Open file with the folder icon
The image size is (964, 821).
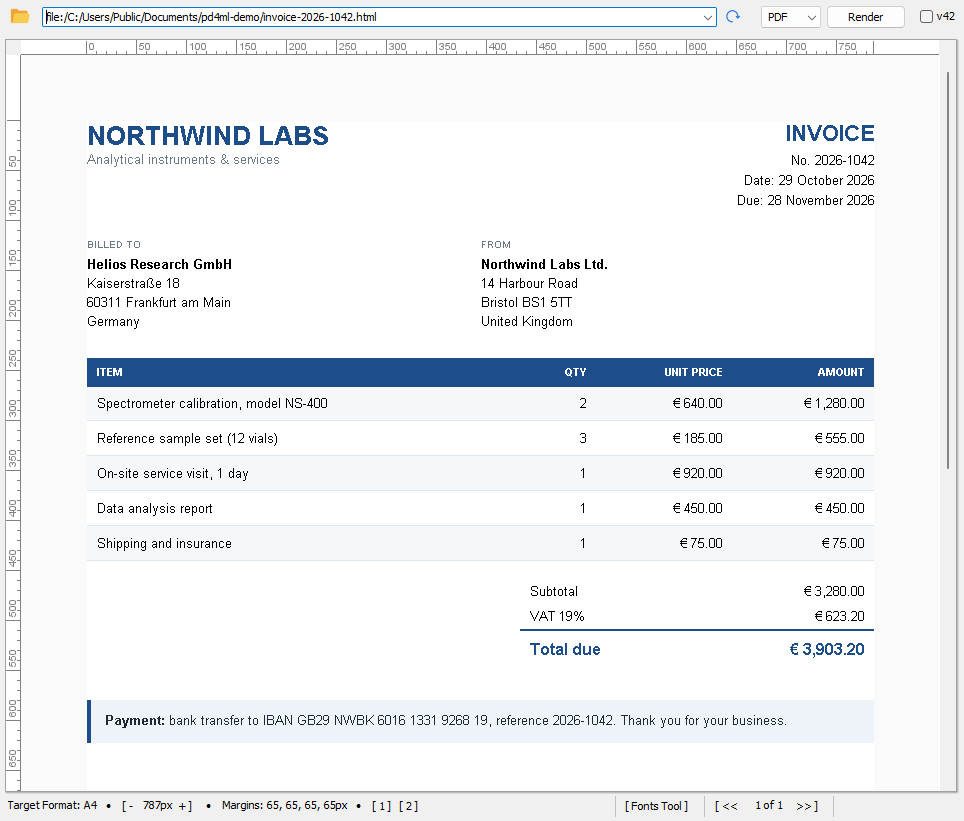[20, 17]
